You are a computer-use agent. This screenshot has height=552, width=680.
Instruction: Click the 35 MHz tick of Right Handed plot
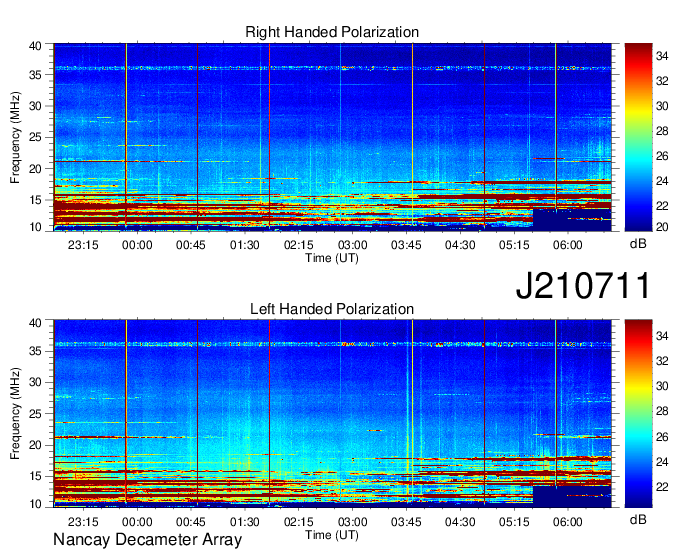(x=35, y=75)
